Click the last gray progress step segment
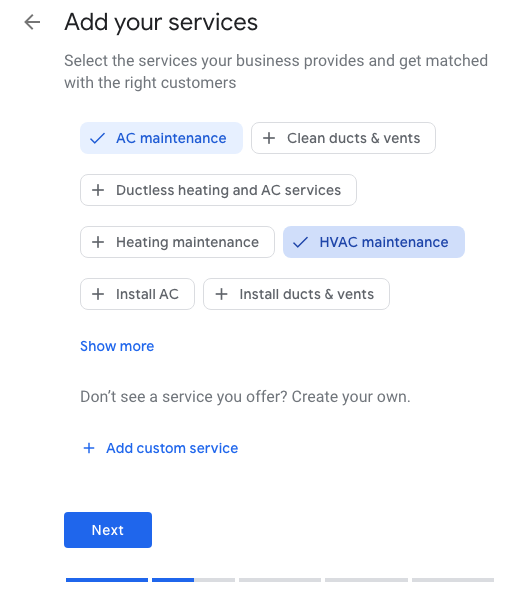The width and height of the screenshot is (525, 594). pyautogui.click(x=453, y=580)
